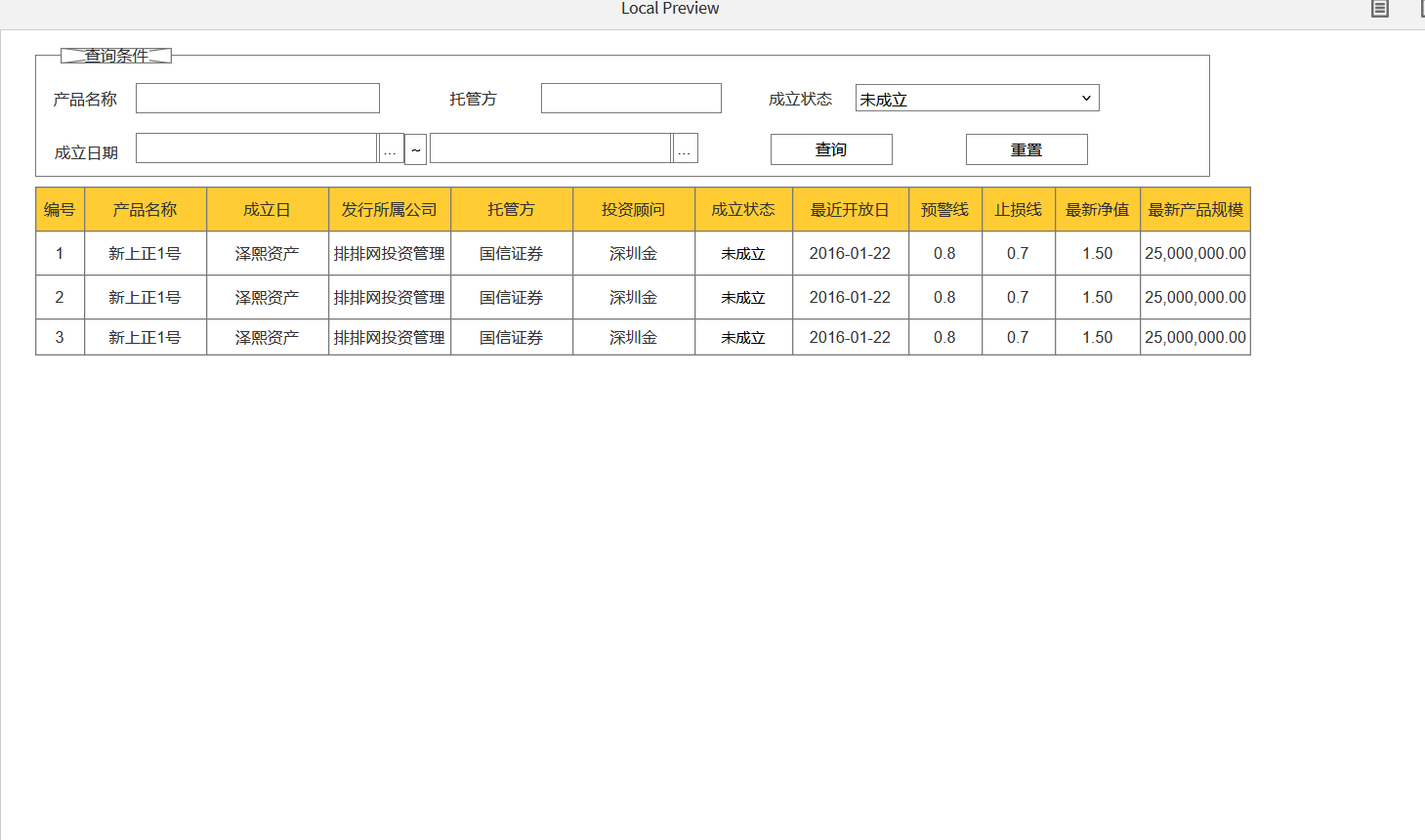
Task: Click 国信证券 in row 1
Action: pyautogui.click(x=512, y=253)
